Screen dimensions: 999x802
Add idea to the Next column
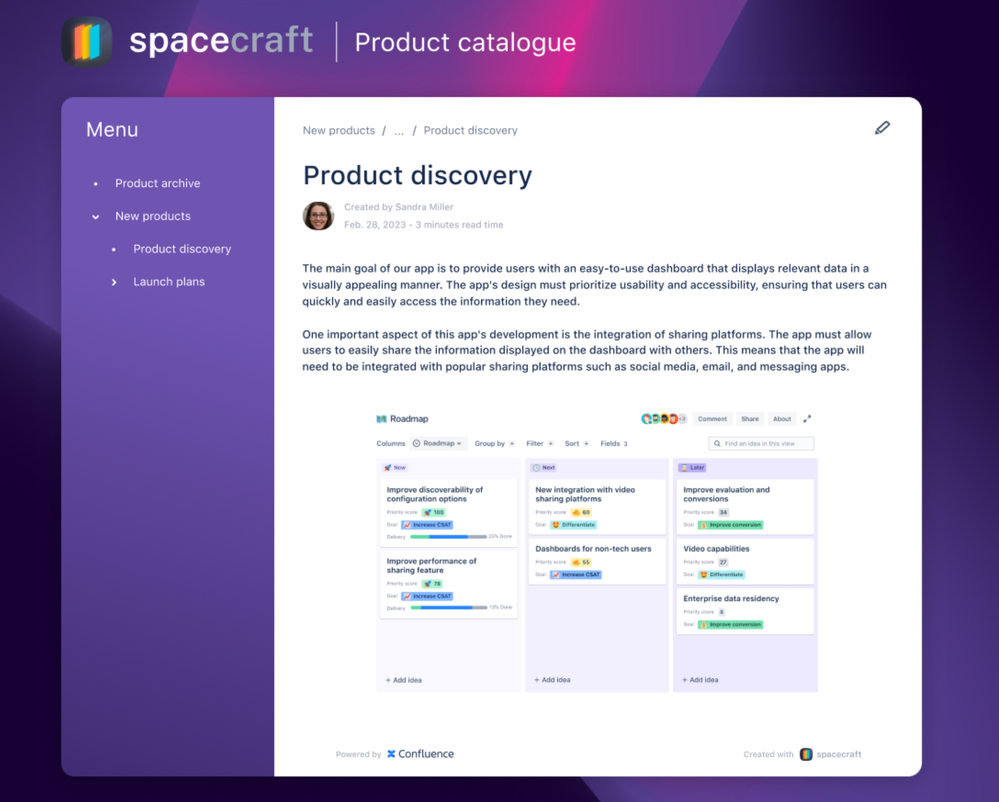[x=552, y=680]
